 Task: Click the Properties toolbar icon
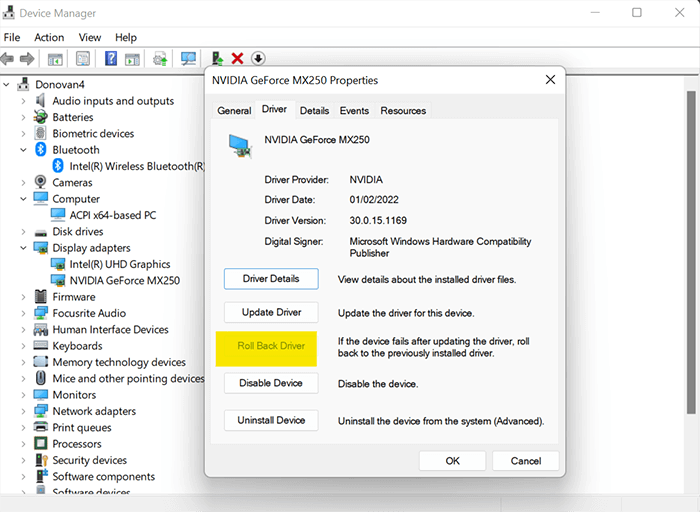pyautogui.click(x=83, y=58)
